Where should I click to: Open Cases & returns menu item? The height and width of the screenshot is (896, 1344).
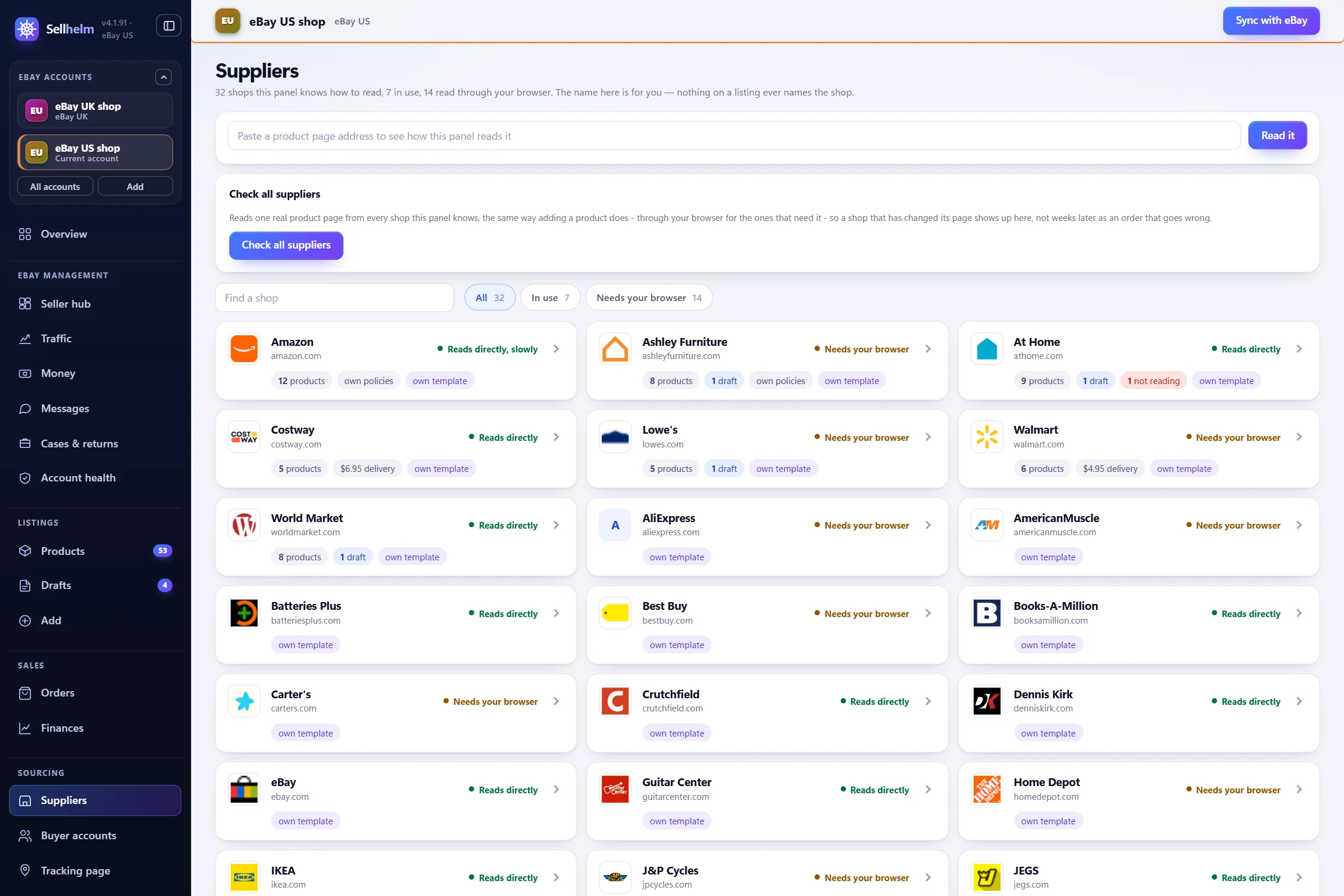[x=95, y=443]
